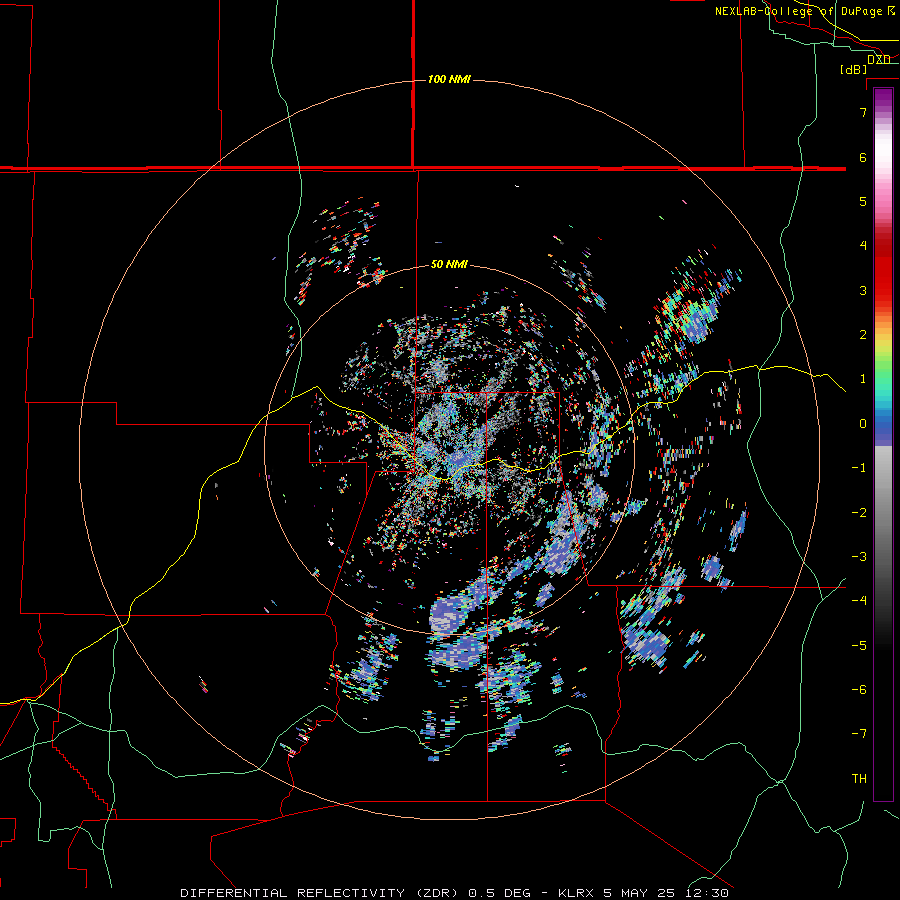Click the 0 tick on color scale
Screen dimensions: 900x900
coord(863,424)
